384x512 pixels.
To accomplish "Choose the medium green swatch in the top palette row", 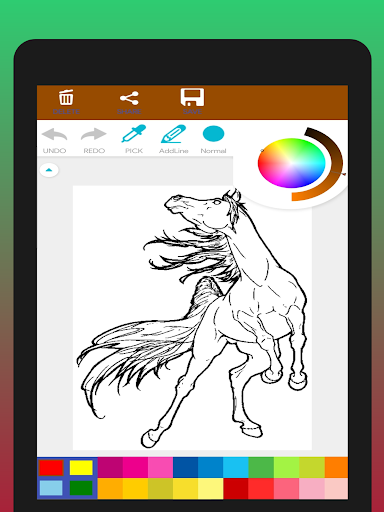I will [261, 467].
